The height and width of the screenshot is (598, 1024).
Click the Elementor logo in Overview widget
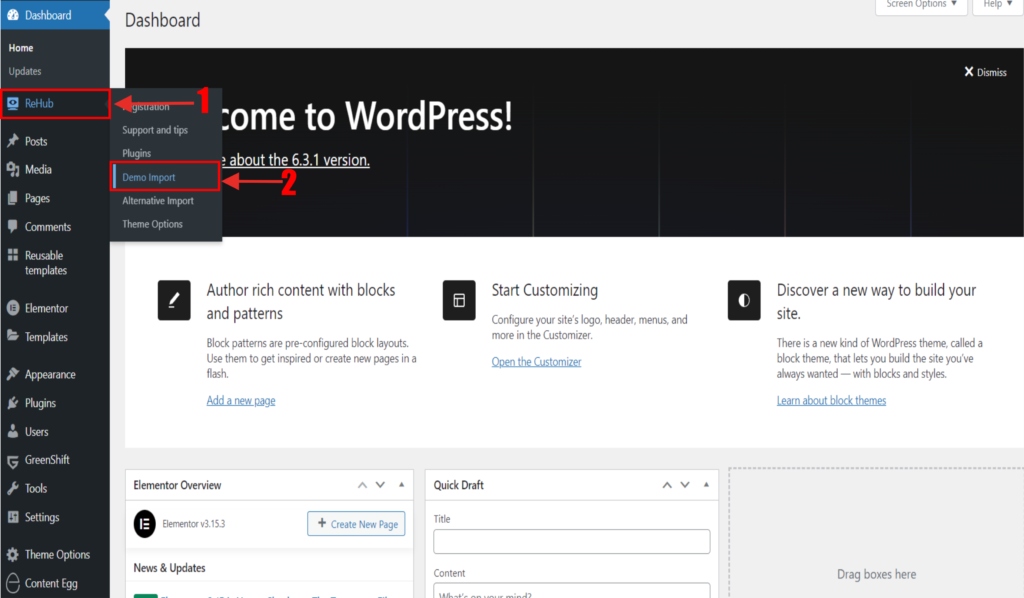(144, 524)
